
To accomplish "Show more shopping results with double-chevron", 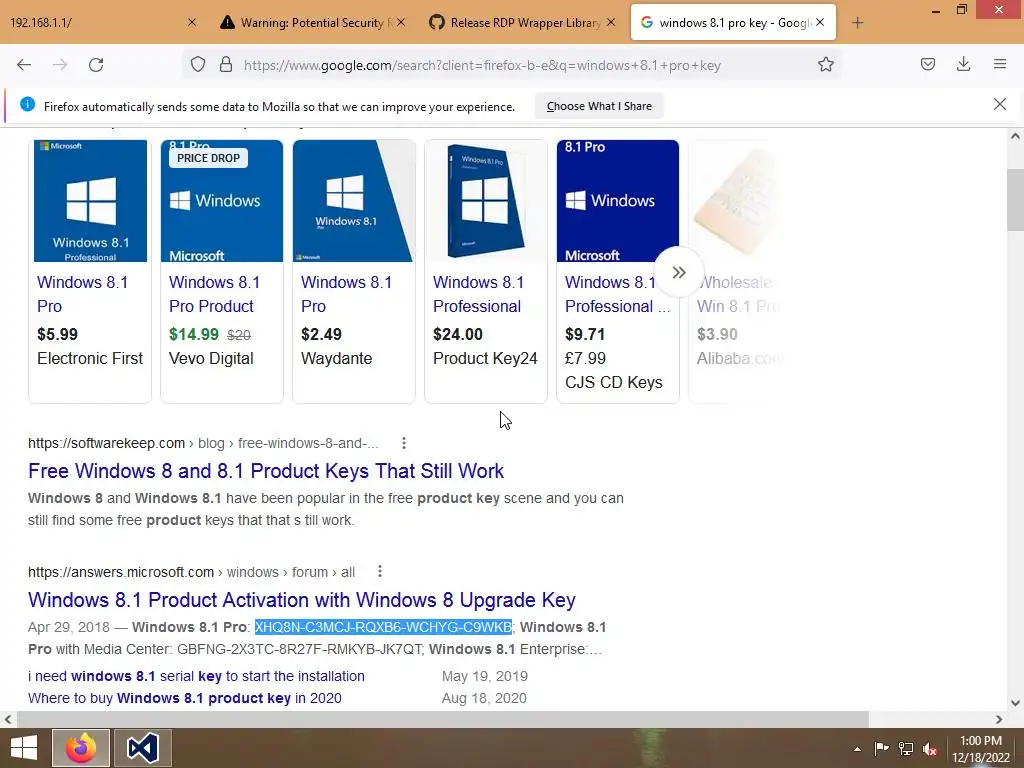I will [x=679, y=272].
